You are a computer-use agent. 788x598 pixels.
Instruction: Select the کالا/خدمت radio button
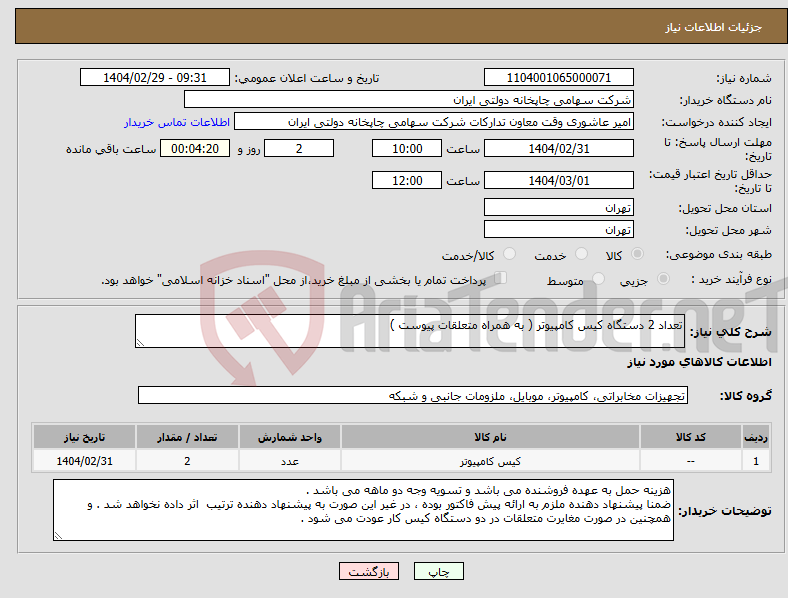[510, 254]
